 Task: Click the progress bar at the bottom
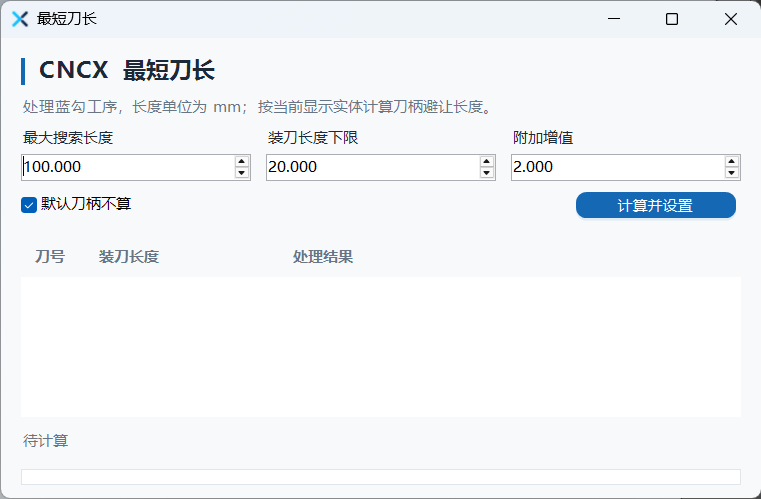[381, 477]
